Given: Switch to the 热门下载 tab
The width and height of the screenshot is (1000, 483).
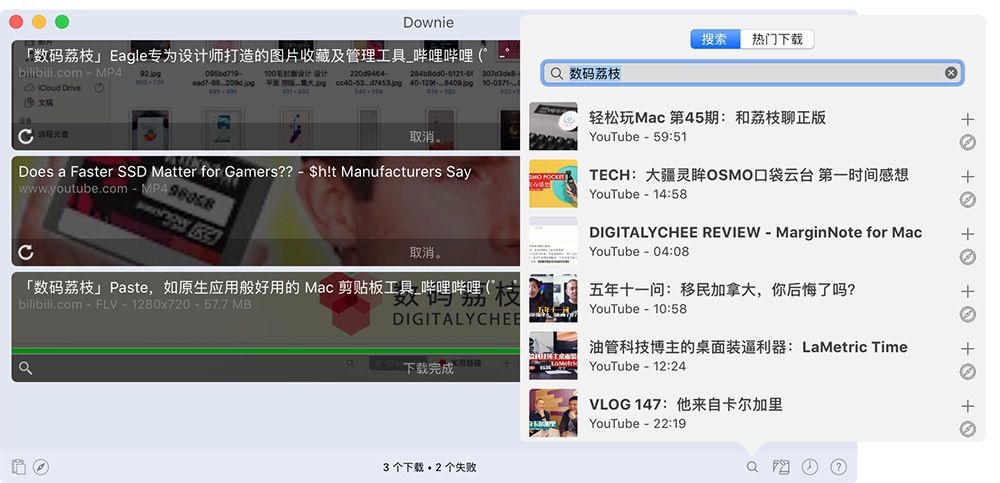Looking at the screenshot, I should click(777, 39).
